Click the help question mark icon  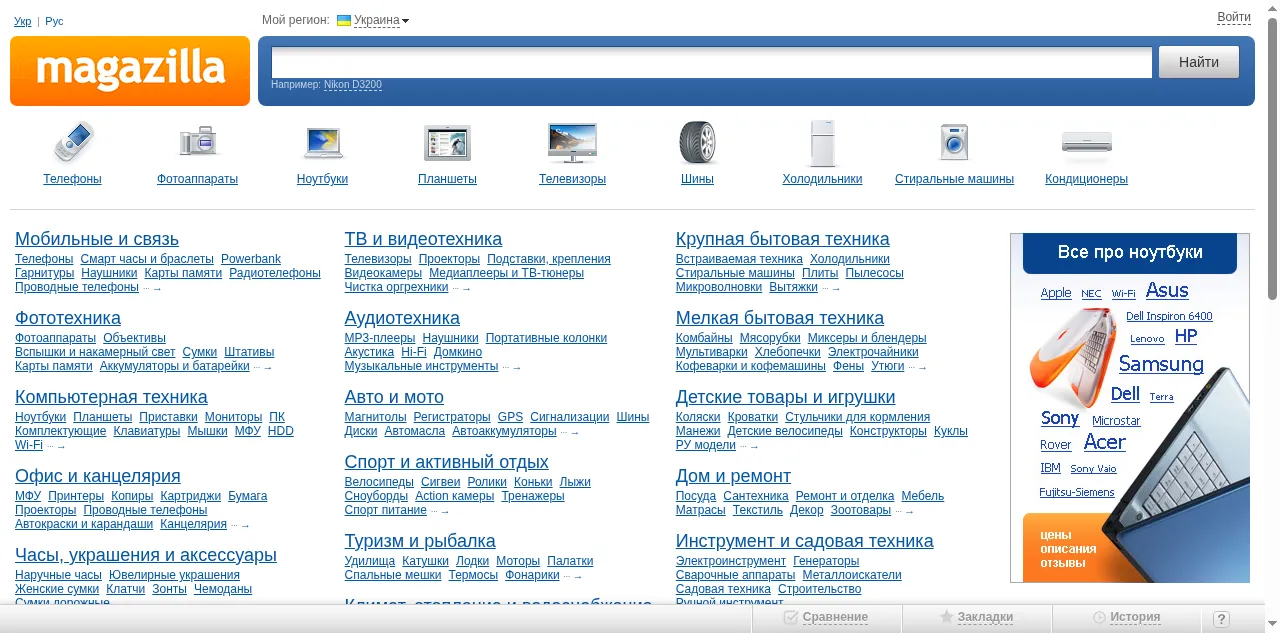click(x=1221, y=619)
